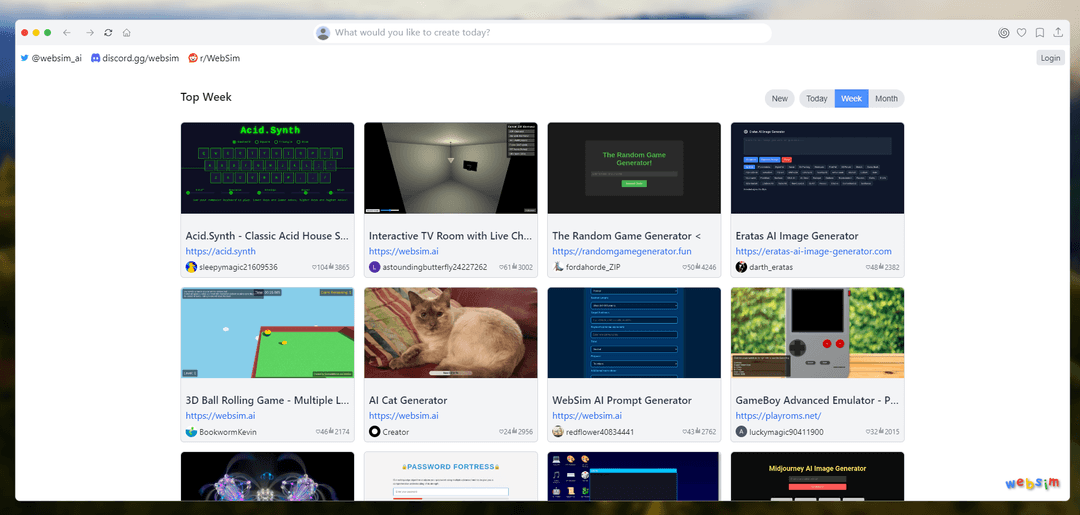
Task: Click the 'What would you like to create' field
Action: 543,32
